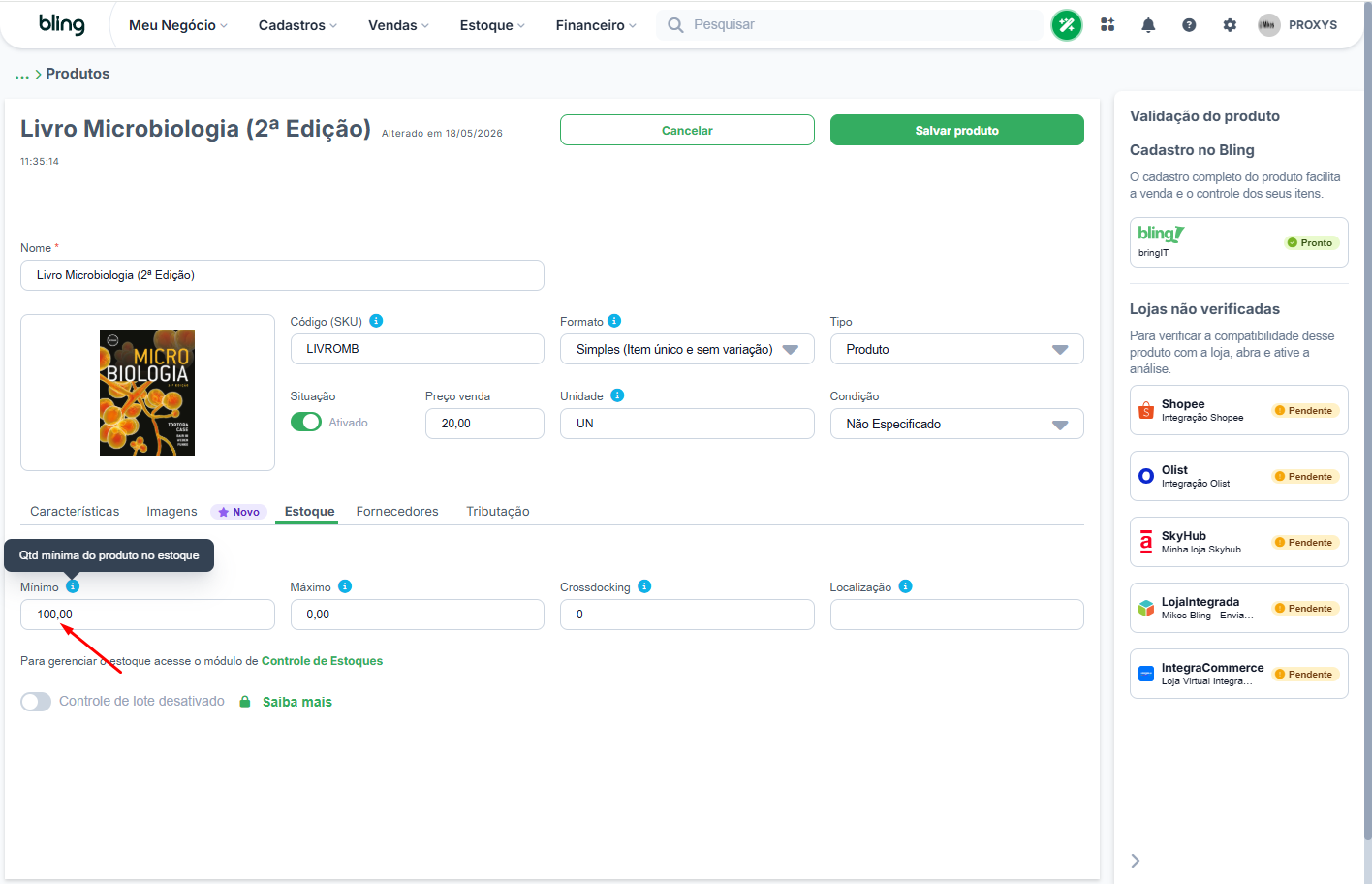Click info icon next to Crossdocking
This screenshot has width=1372, height=884.
[x=644, y=586]
